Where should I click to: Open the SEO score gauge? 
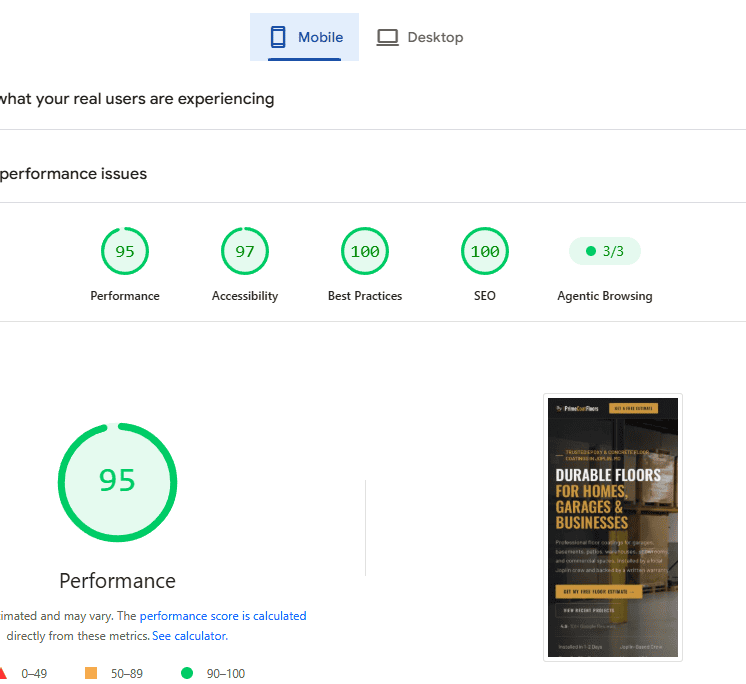[485, 251]
